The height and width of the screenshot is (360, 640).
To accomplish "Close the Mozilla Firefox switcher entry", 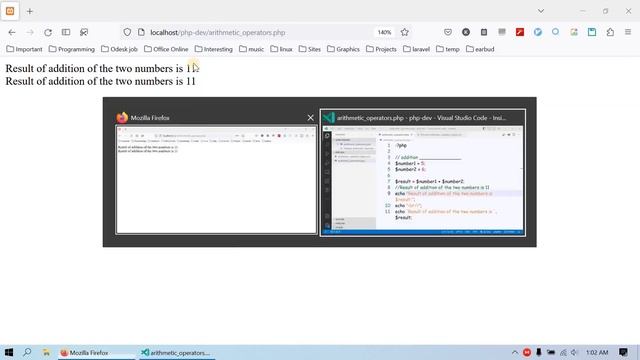I will pyautogui.click(x=311, y=118).
